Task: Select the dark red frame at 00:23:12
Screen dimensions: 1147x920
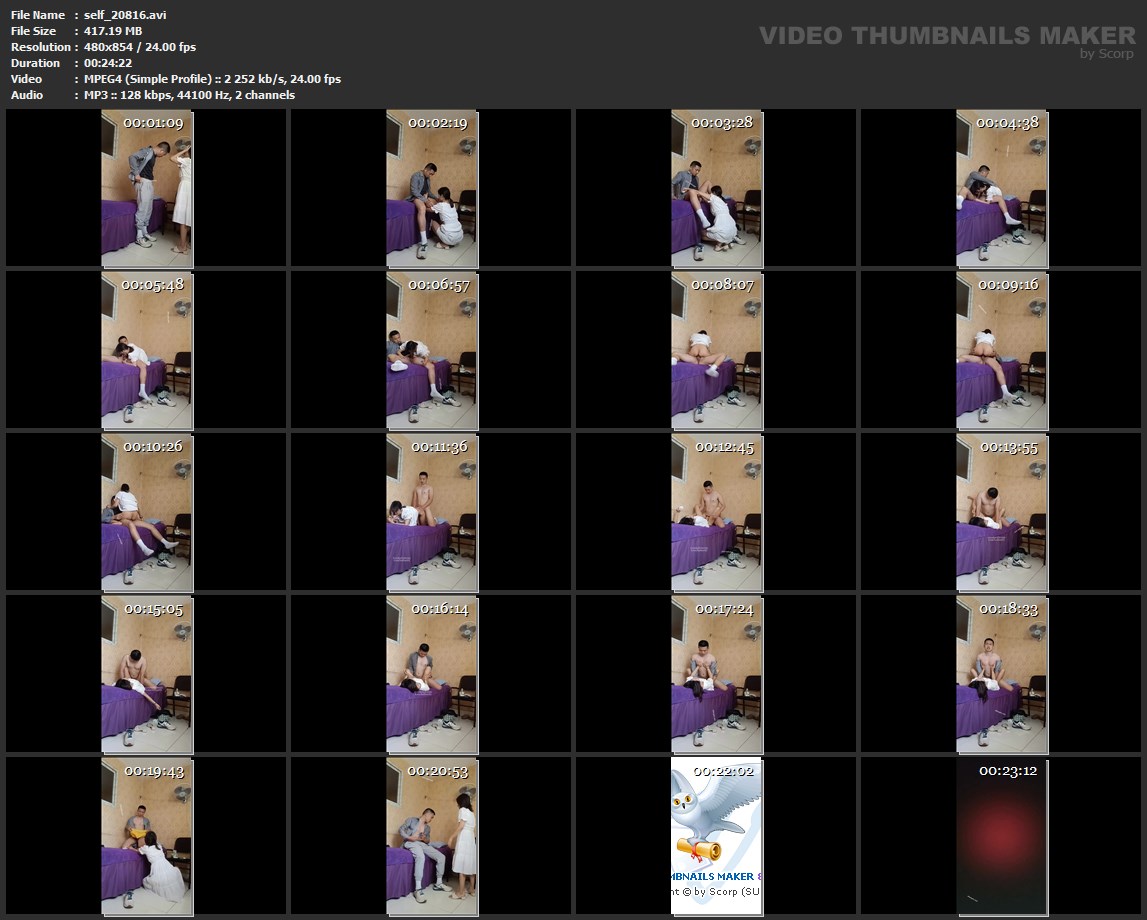Action: click(1002, 836)
